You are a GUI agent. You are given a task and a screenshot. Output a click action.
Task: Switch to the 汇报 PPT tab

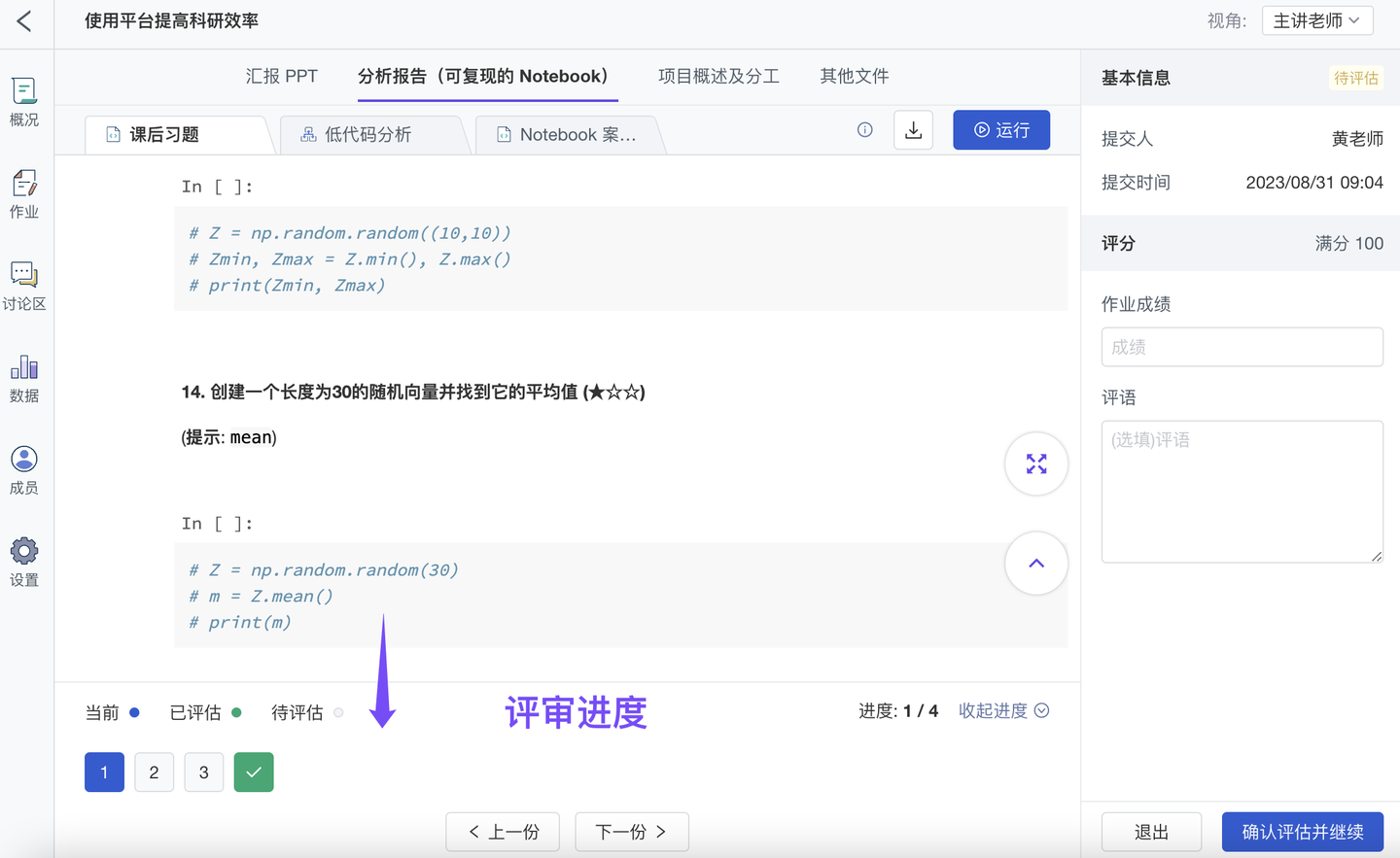coord(282,76)
